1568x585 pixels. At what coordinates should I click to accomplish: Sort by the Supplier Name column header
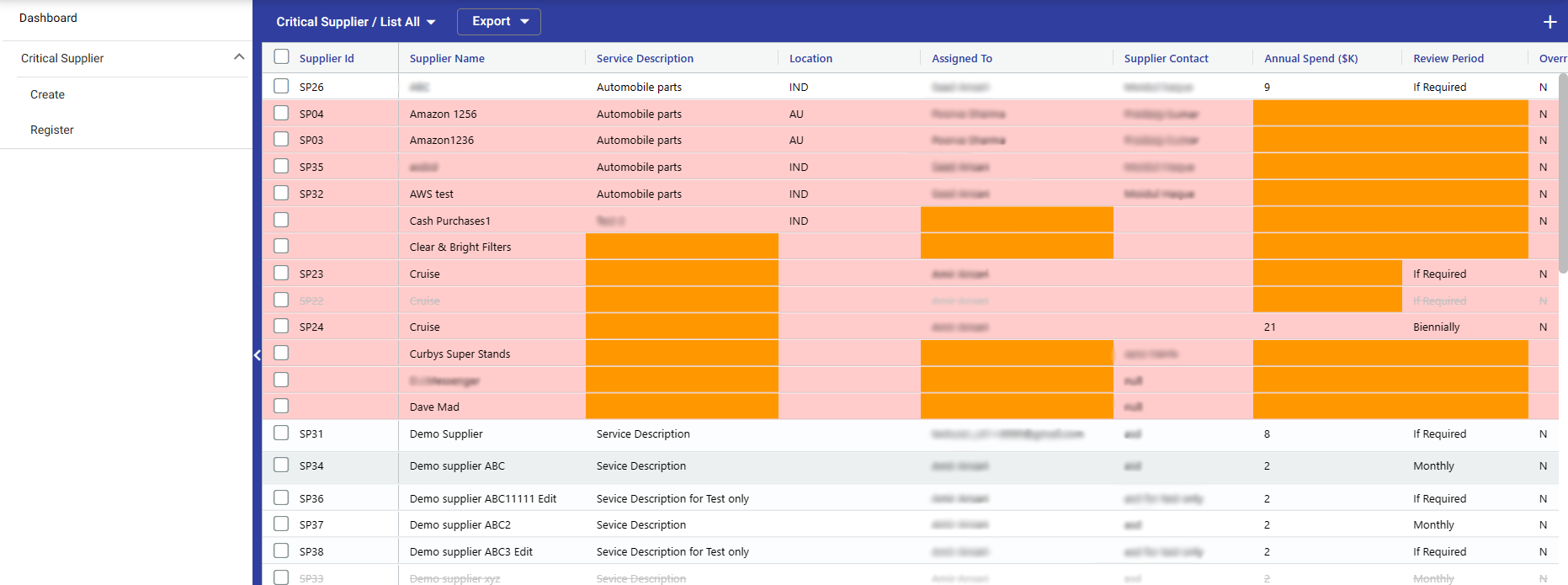(447, 58)
